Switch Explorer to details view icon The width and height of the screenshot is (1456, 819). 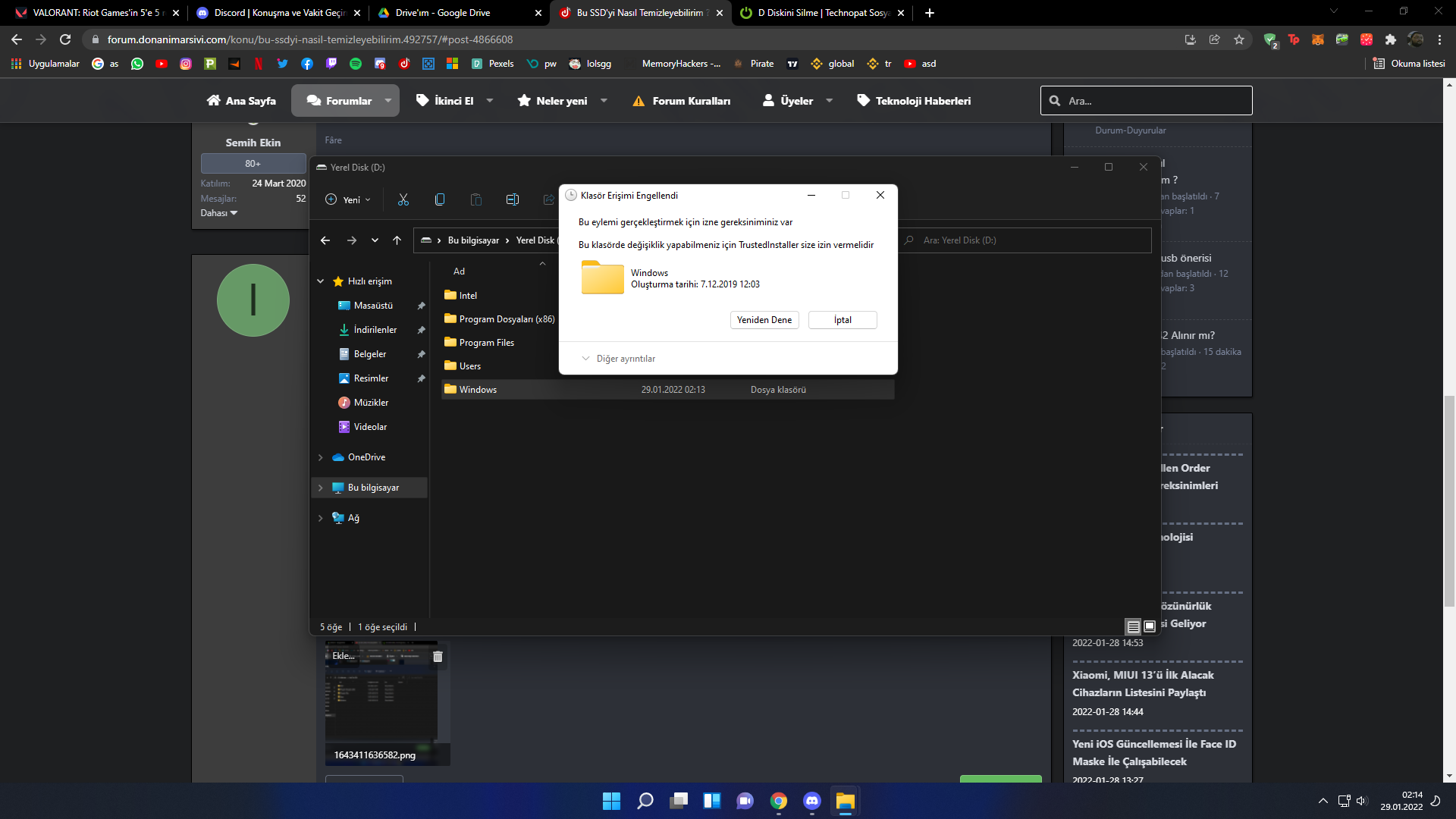(x=1133, y=626)
